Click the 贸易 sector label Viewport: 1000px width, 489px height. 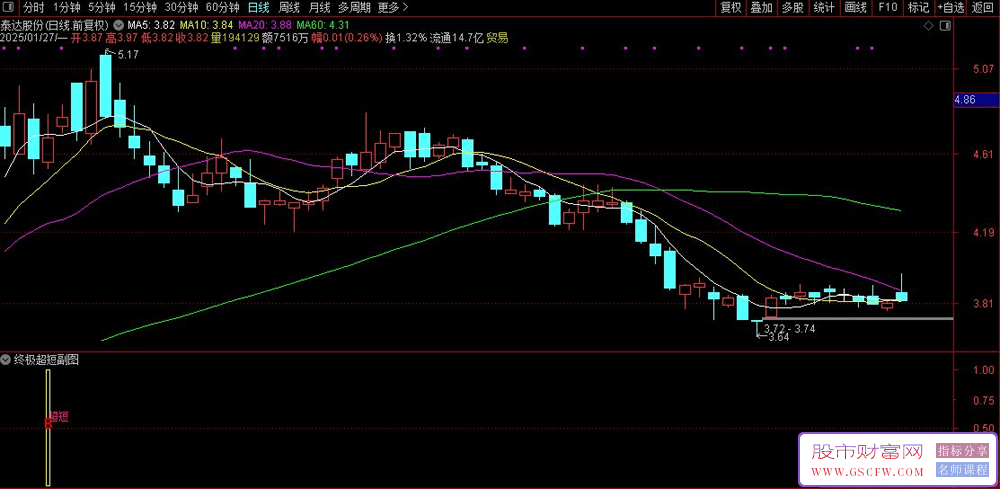pos(497,38)
